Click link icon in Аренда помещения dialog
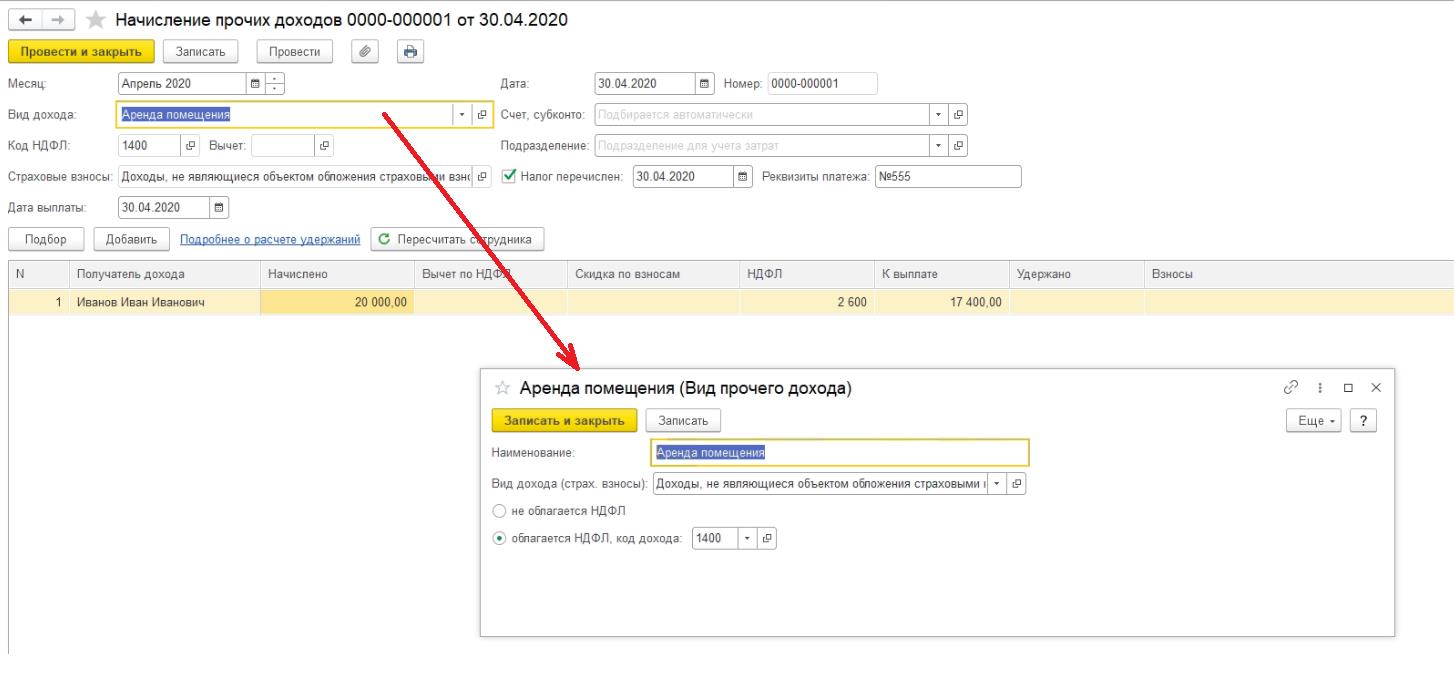Viewport: 1454px width, 691px height. point(1291,388)
